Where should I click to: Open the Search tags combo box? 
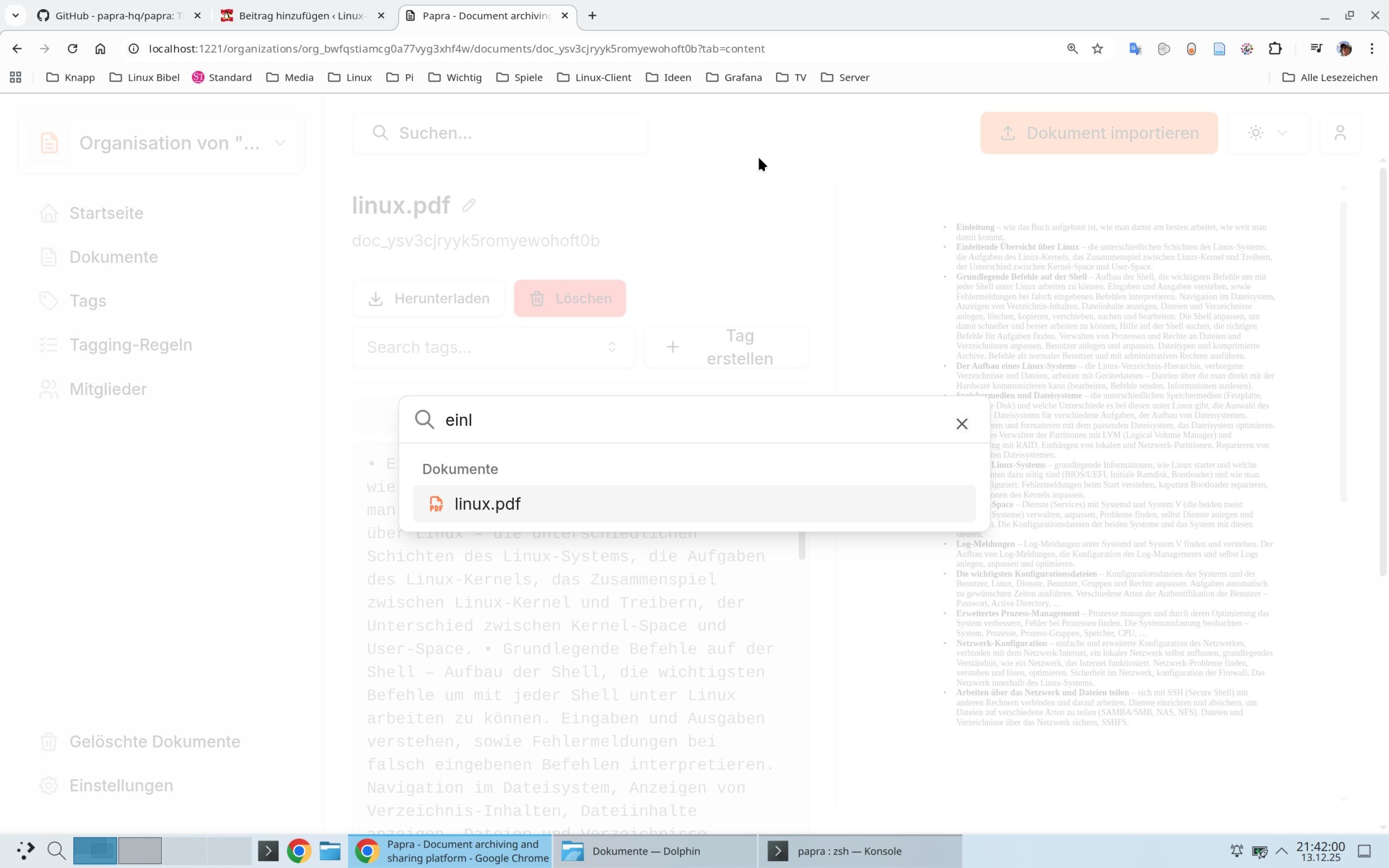(493, 347)
